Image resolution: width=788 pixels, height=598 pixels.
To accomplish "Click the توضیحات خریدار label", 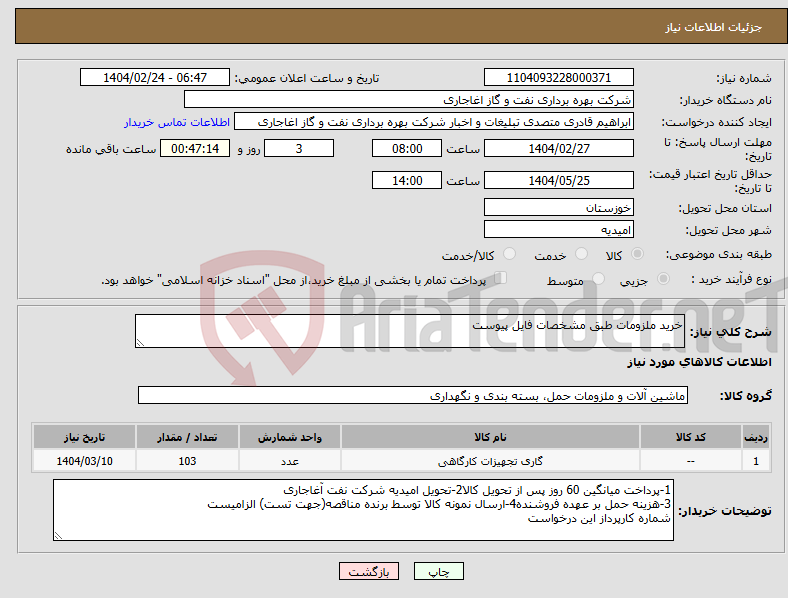I will click(725, 511).
